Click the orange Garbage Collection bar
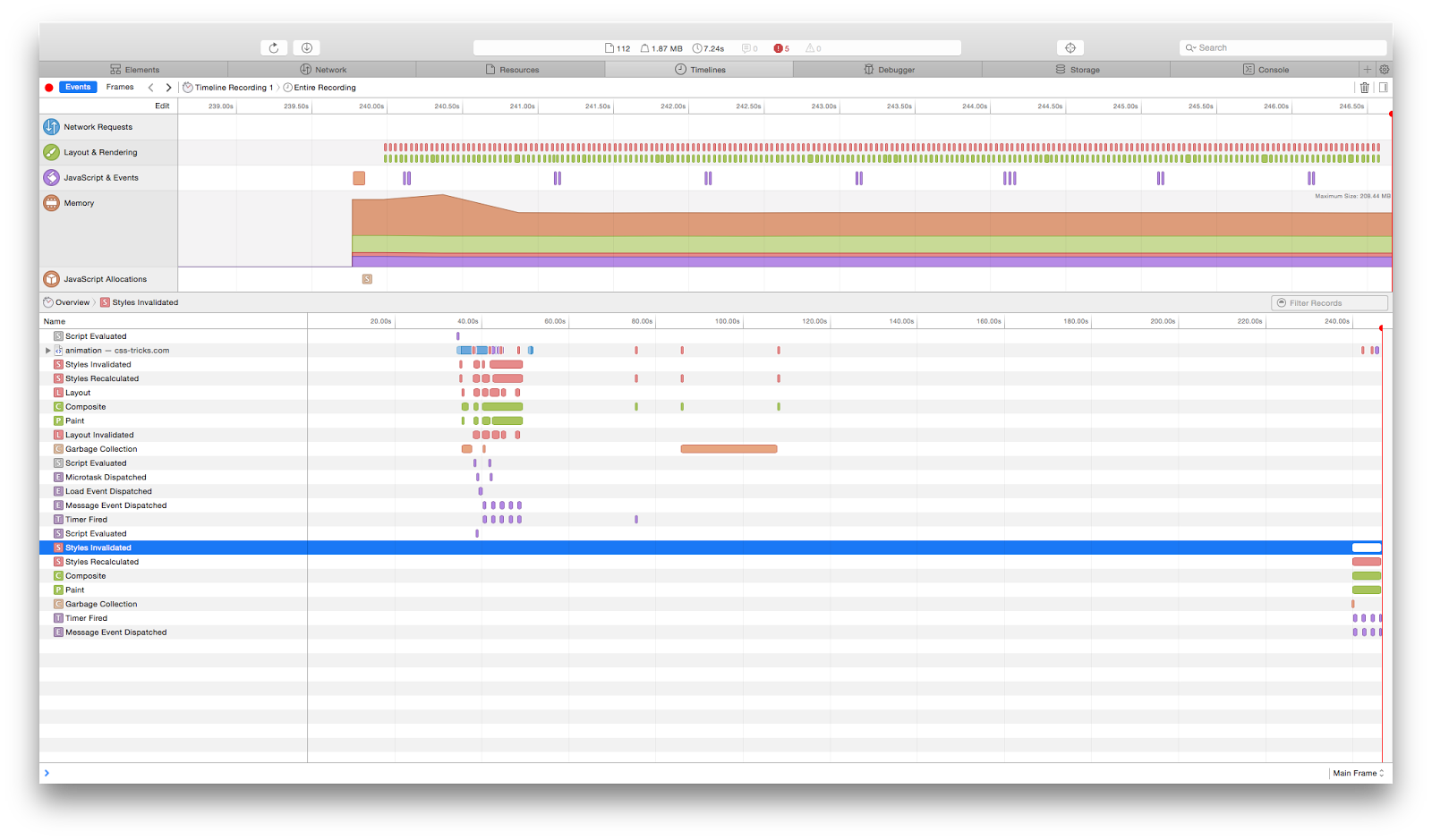Image resolution: width=1432 pixels, height=840 pixels. click(x=729, y=449)
